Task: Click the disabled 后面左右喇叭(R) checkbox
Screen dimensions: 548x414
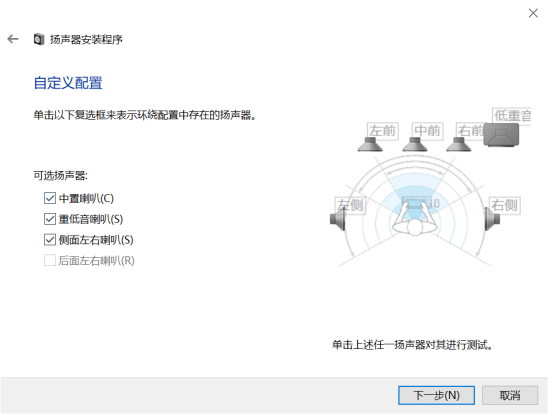Action: (50, 260)
